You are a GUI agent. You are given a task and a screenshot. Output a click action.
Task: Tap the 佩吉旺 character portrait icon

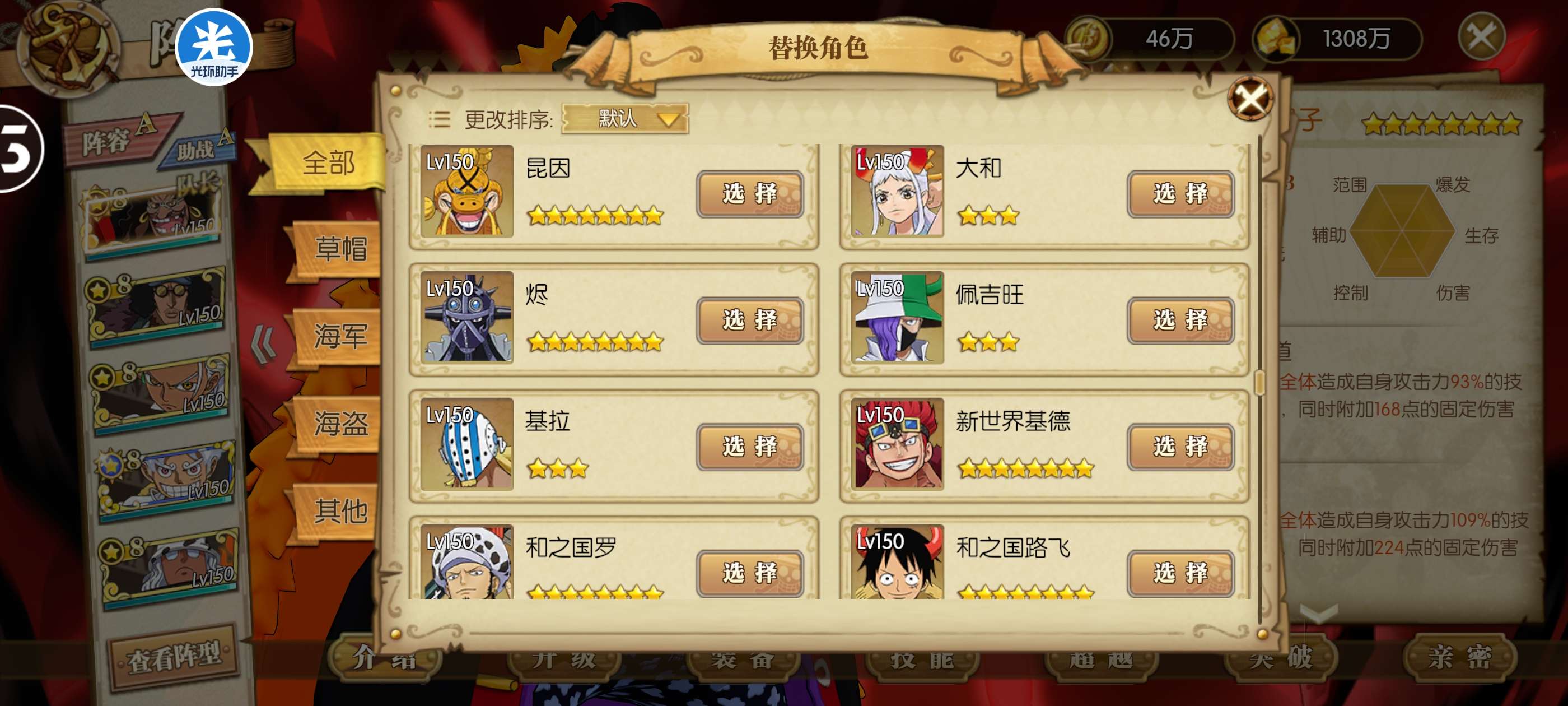(897, 317)
